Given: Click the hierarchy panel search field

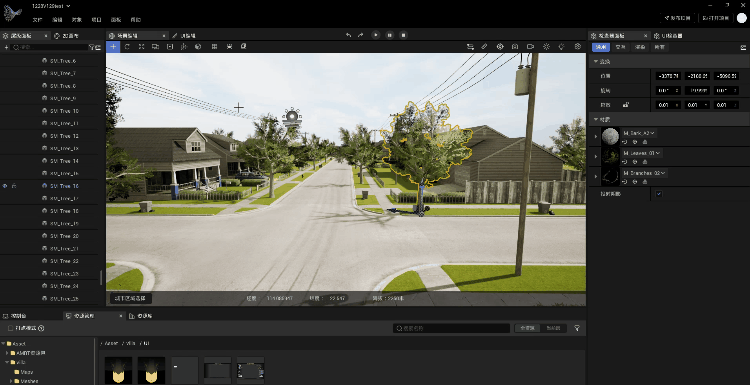Looking at the screenshot, I should click(x=49, y=47).
